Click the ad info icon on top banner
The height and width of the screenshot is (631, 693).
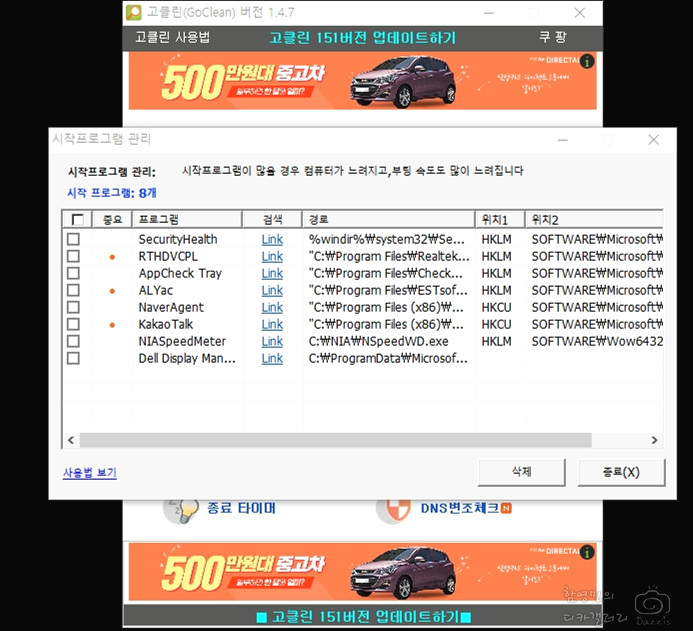[x=587, y=62]
